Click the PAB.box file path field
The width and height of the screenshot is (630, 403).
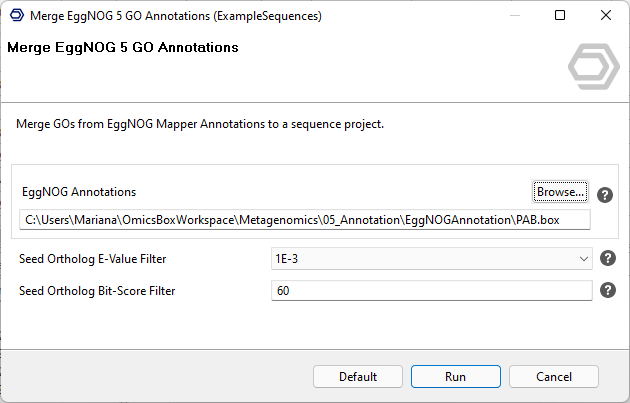coord(305,219)
